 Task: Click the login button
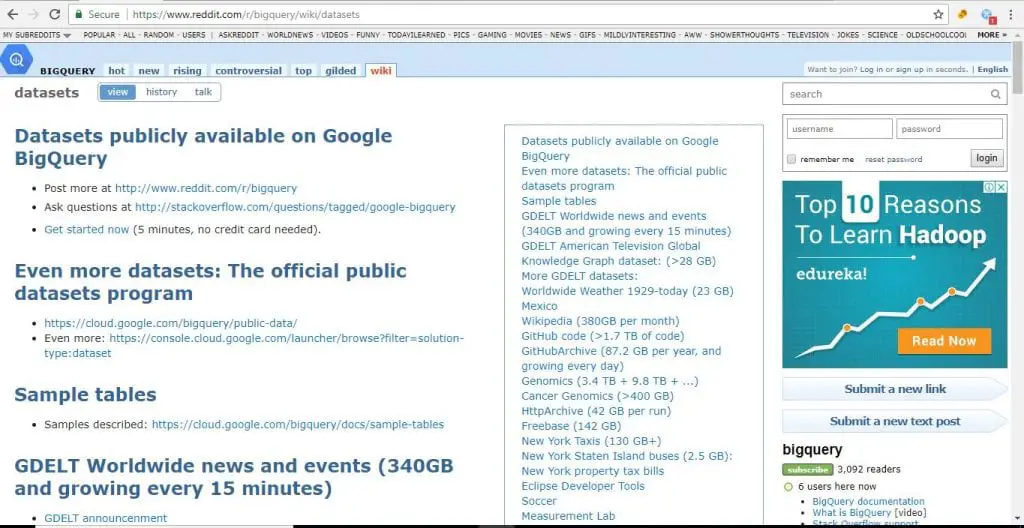click(987, 158)
